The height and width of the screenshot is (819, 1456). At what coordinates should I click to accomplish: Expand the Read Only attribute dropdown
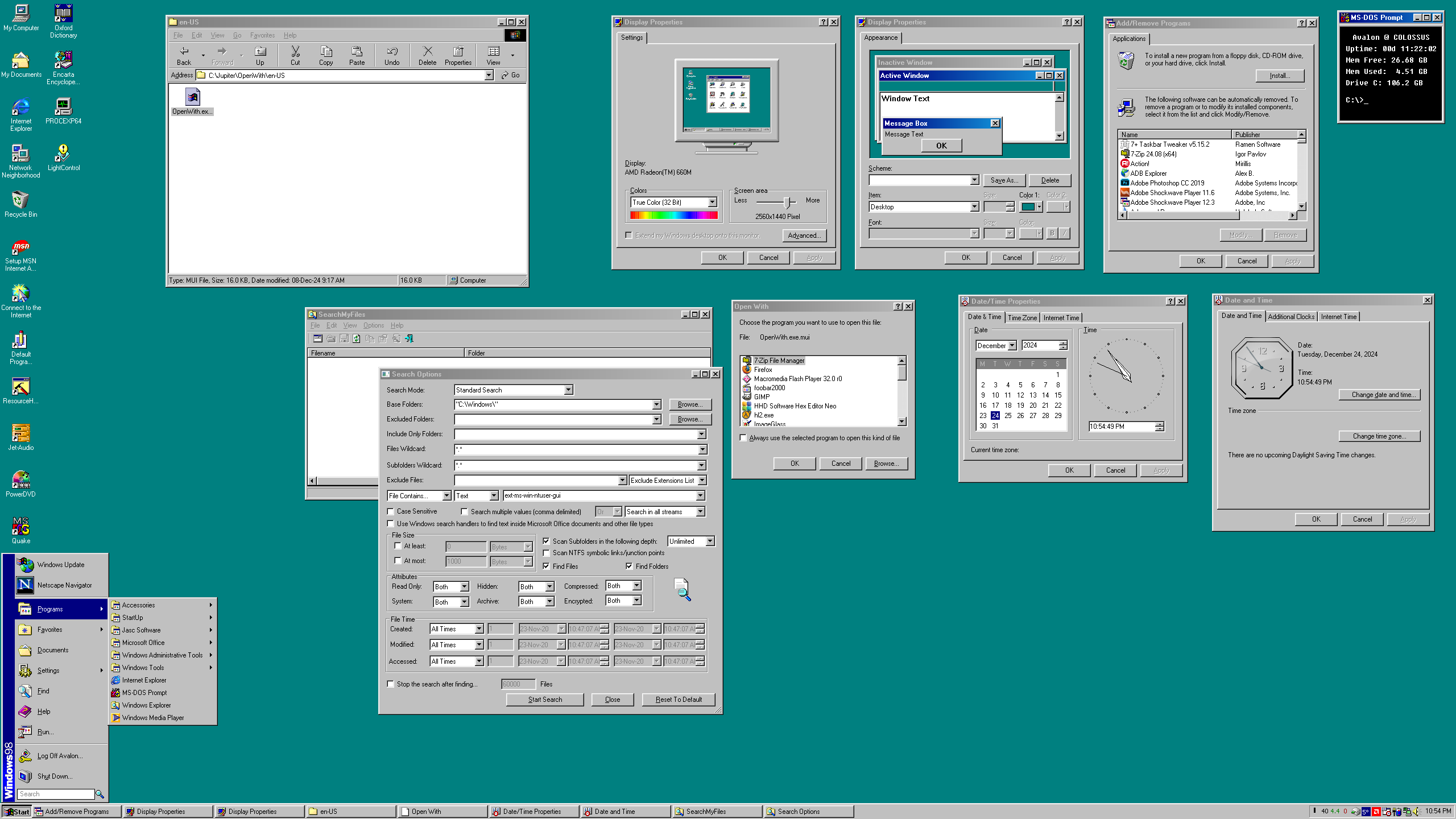pos(464,587)
